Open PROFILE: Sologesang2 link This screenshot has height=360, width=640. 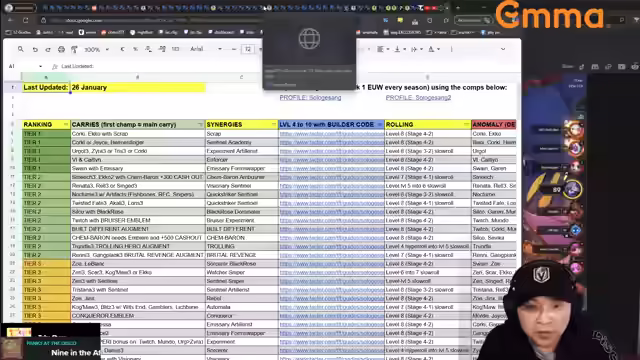pos(418,98)
